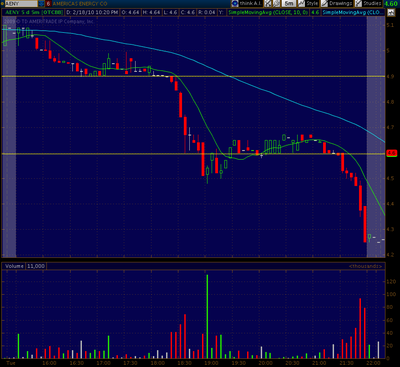400x367 pixels.
Task: Select the horizontal price line at 4.9
Action: tap(193, 76)
